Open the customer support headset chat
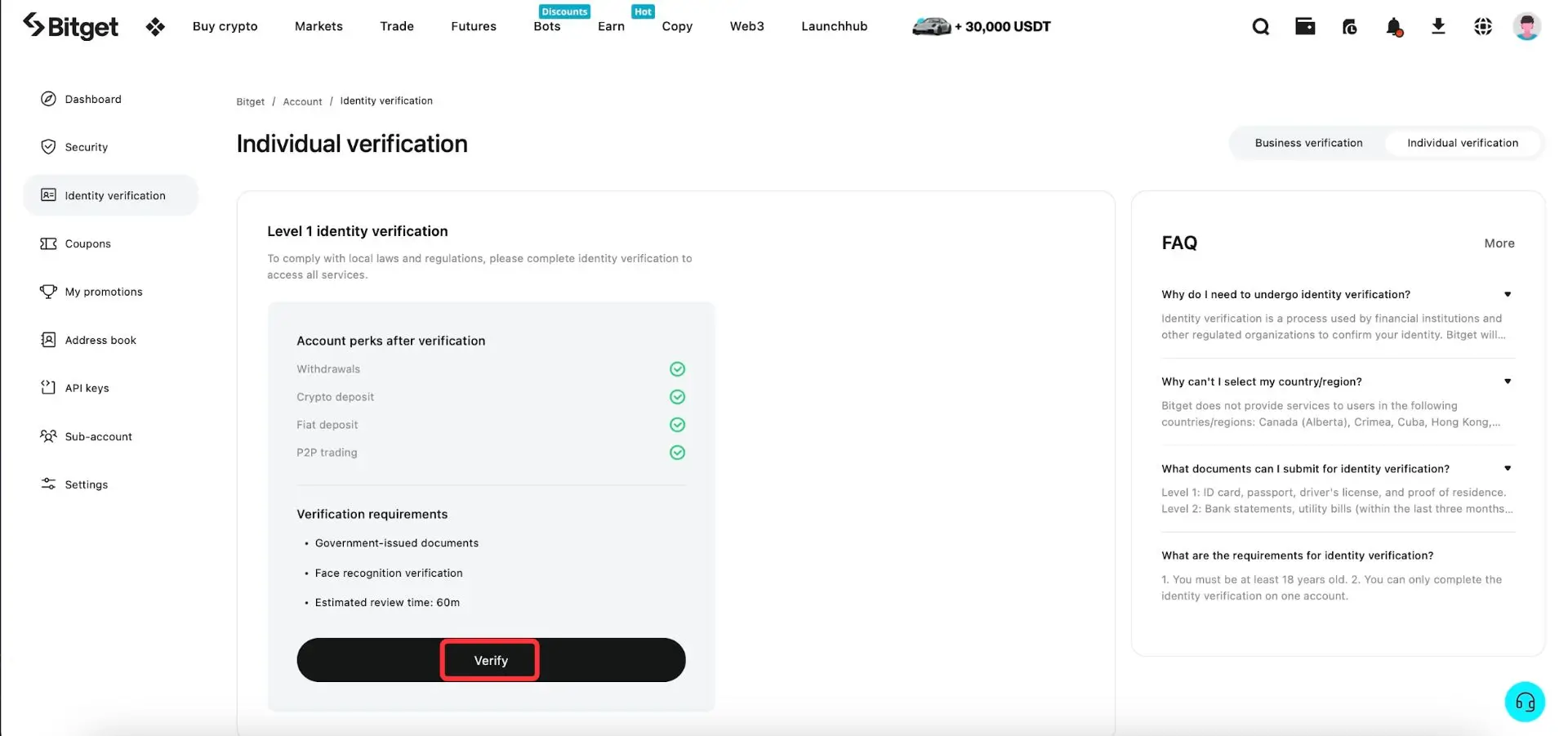Screen dimensions: 1568x736 point(1525,702)
